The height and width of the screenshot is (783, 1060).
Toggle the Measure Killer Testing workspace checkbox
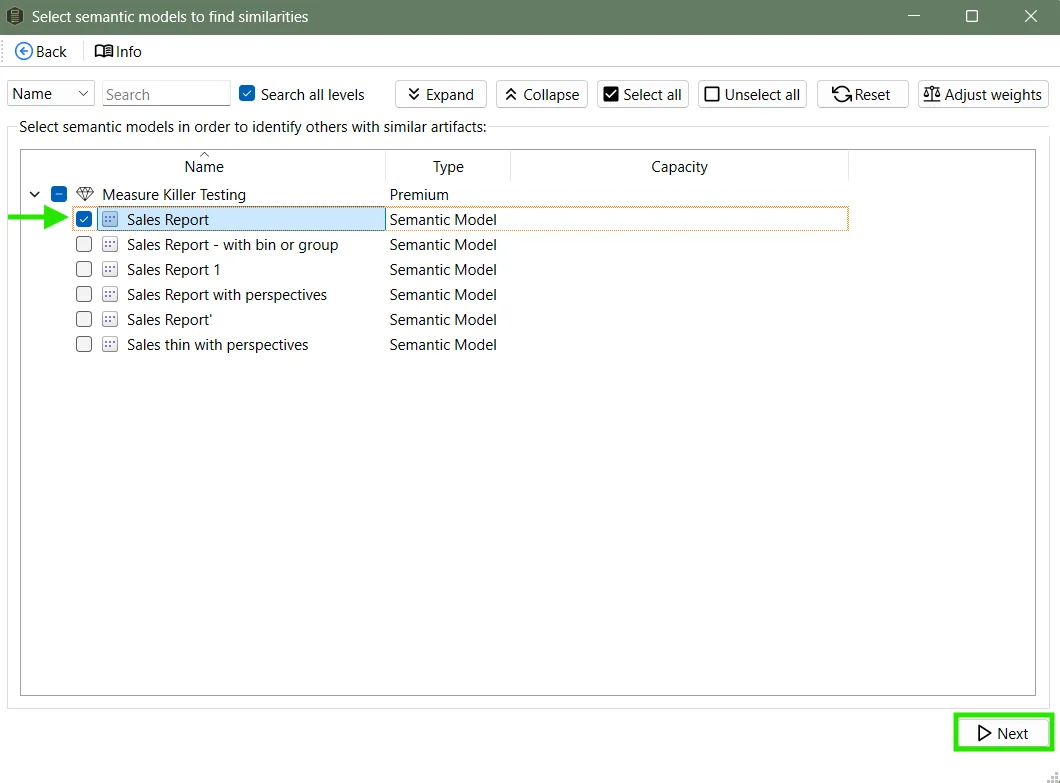(59, 194)
